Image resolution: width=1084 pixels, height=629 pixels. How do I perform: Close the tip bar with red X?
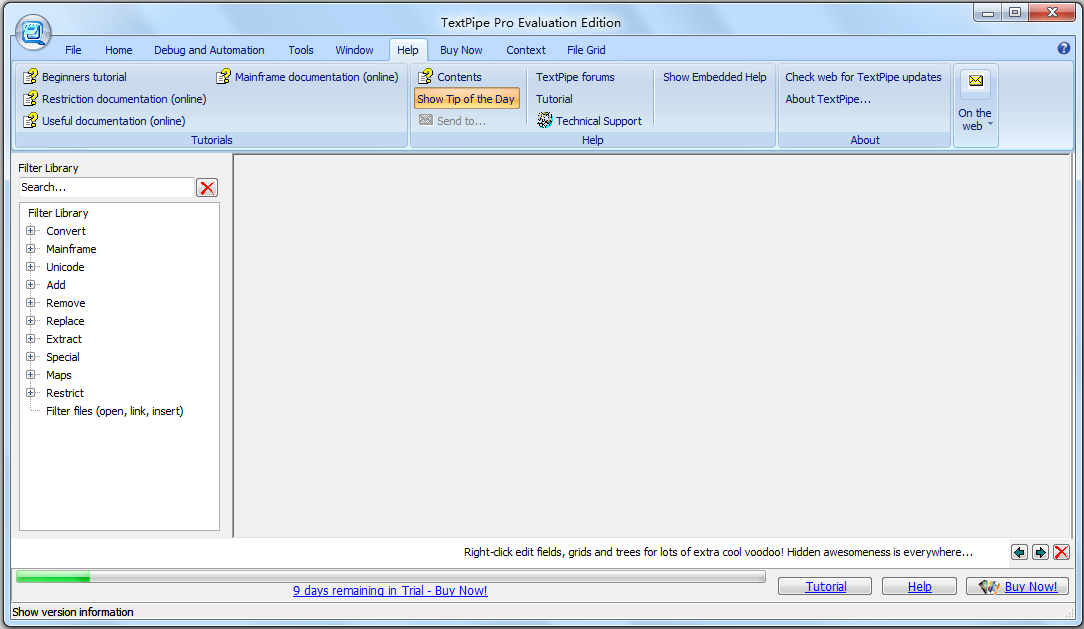pos(1061,552)
